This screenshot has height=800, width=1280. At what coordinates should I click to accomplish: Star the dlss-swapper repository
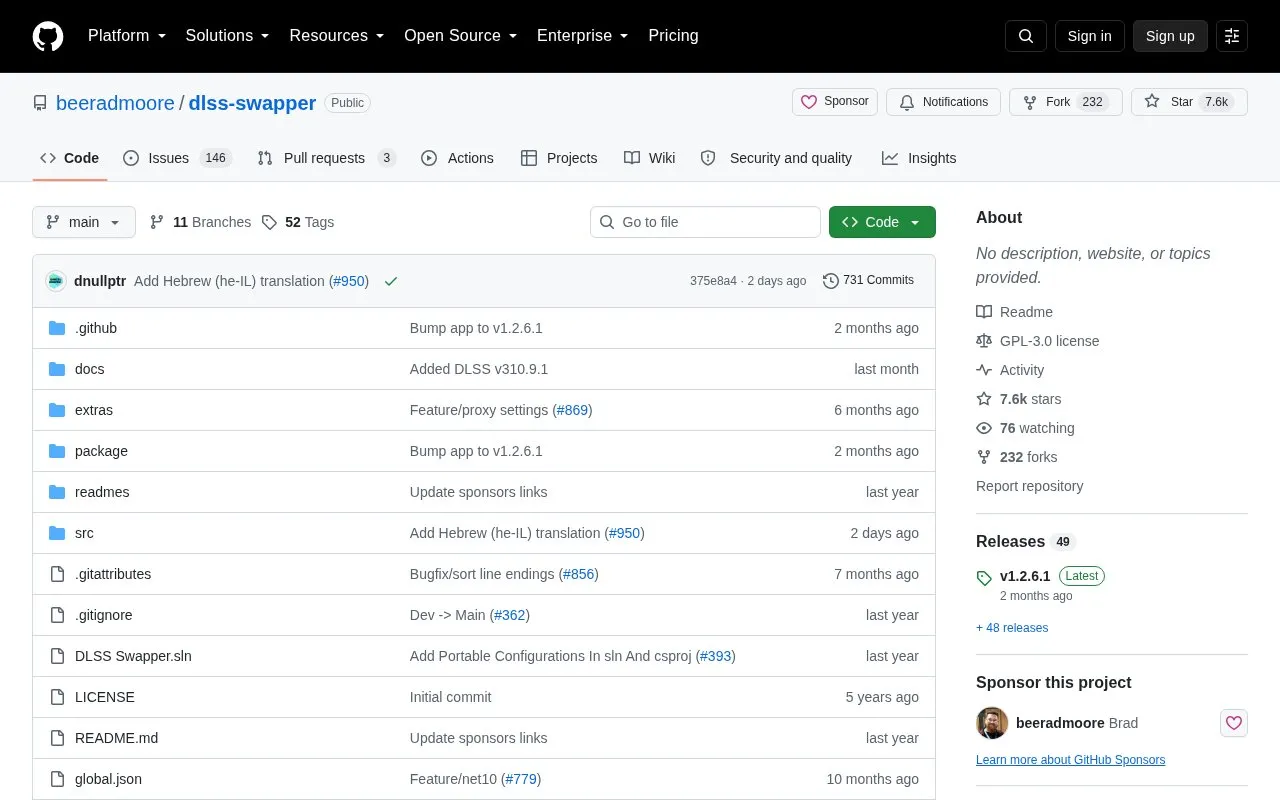point(1189,102)
